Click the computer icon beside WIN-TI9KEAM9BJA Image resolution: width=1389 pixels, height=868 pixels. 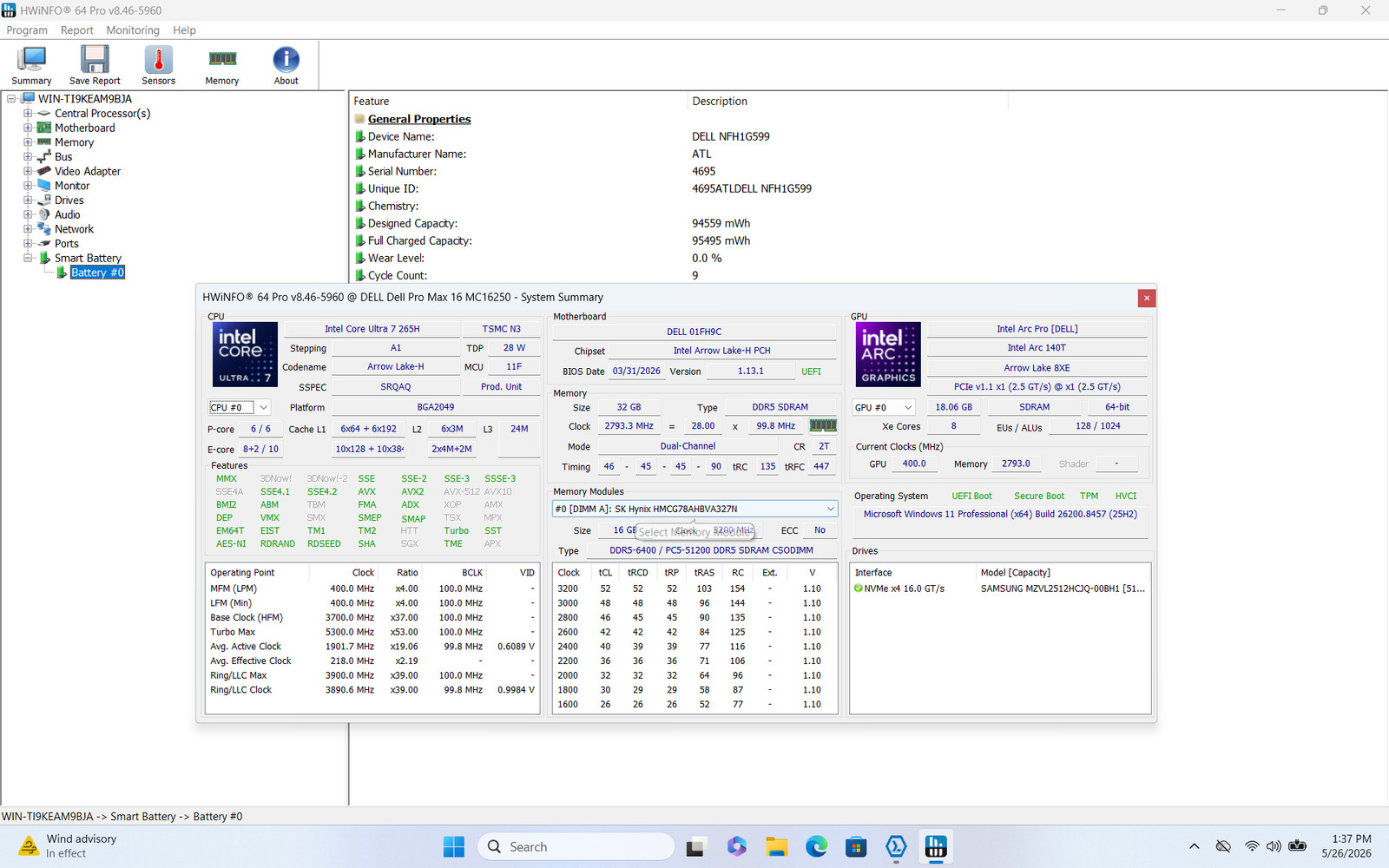[28, 99]
